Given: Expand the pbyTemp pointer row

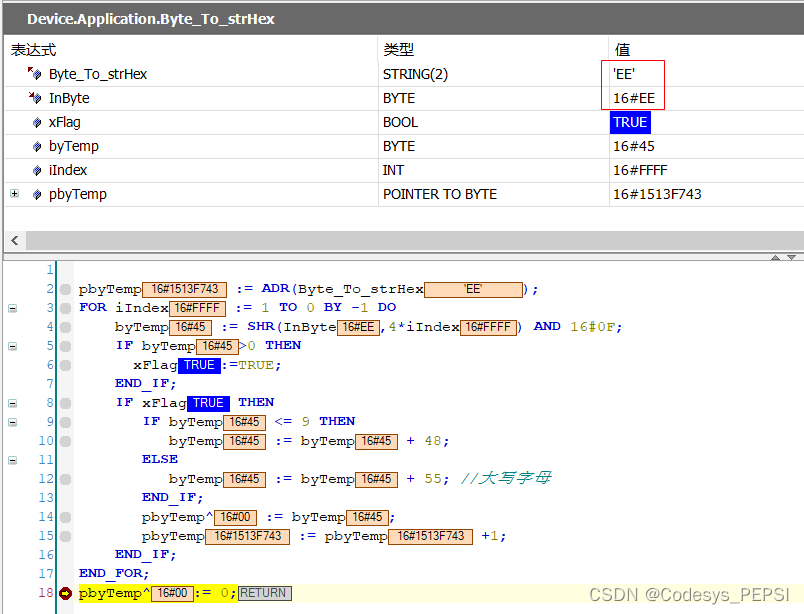Looking at the screenshot, I should tap(14, 193).
